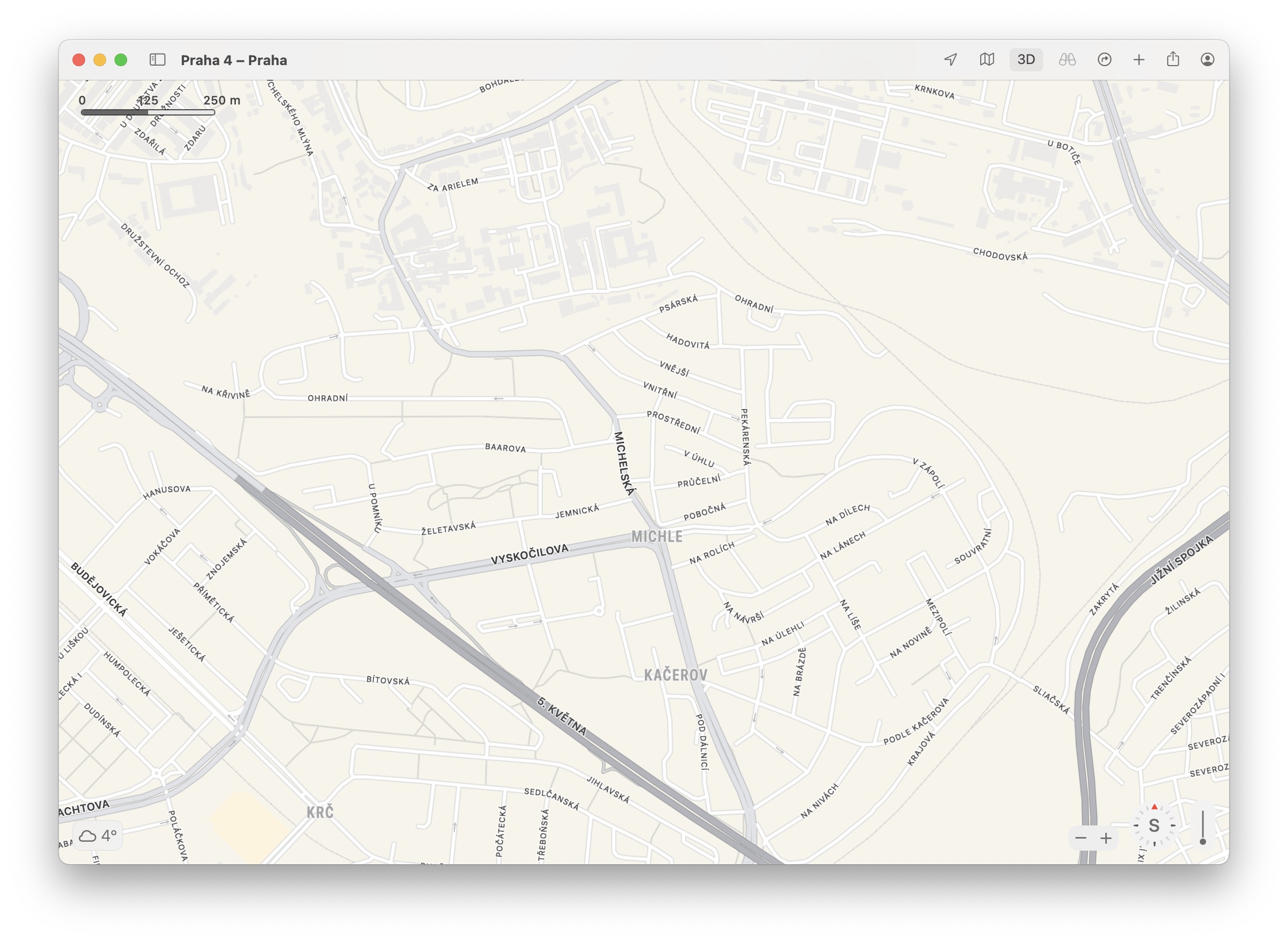
Task: Click the map pitch tilt slider
Action: point(1202,828)
